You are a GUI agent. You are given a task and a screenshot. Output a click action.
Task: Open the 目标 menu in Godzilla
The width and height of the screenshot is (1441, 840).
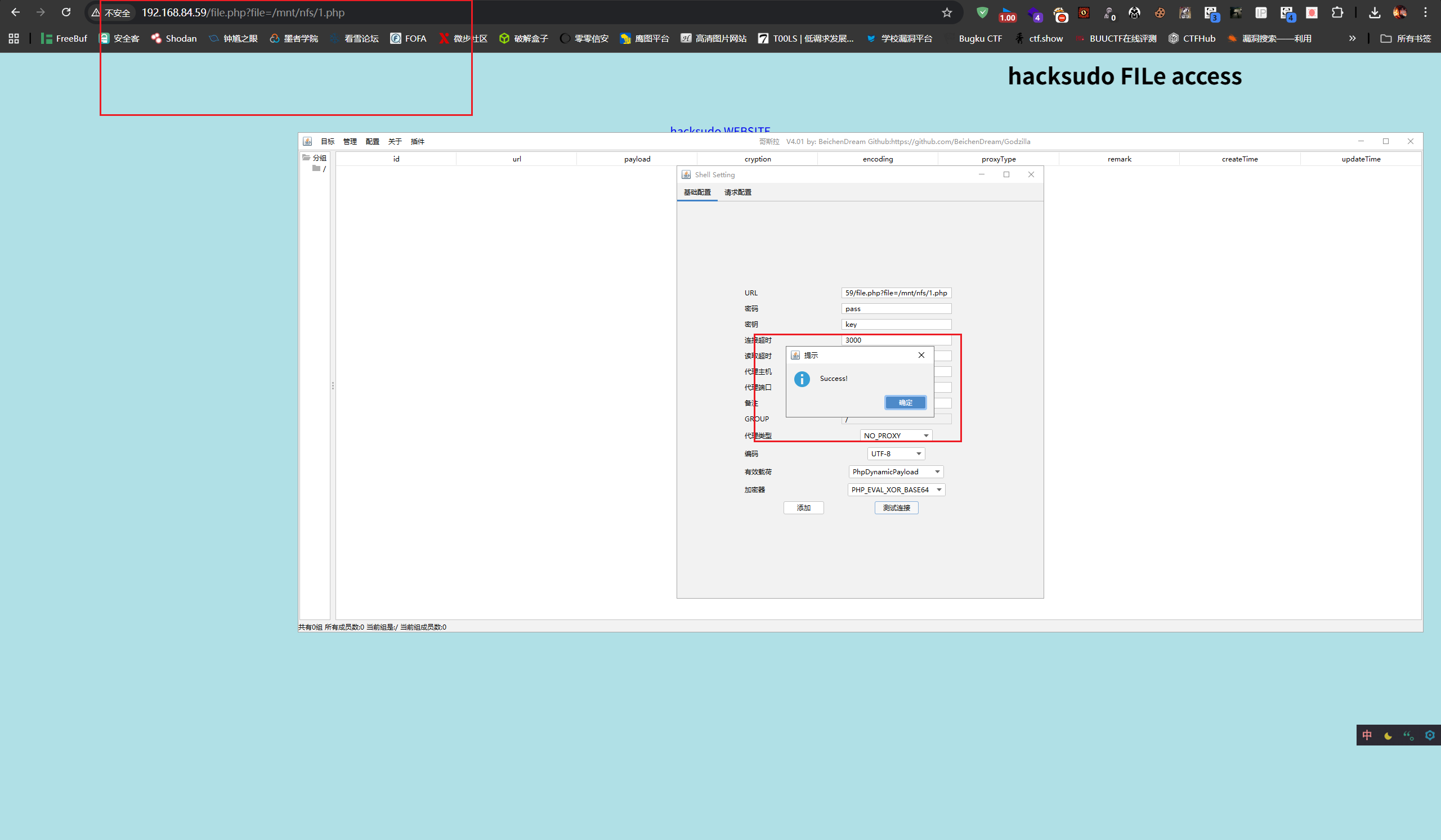(328, 142)
